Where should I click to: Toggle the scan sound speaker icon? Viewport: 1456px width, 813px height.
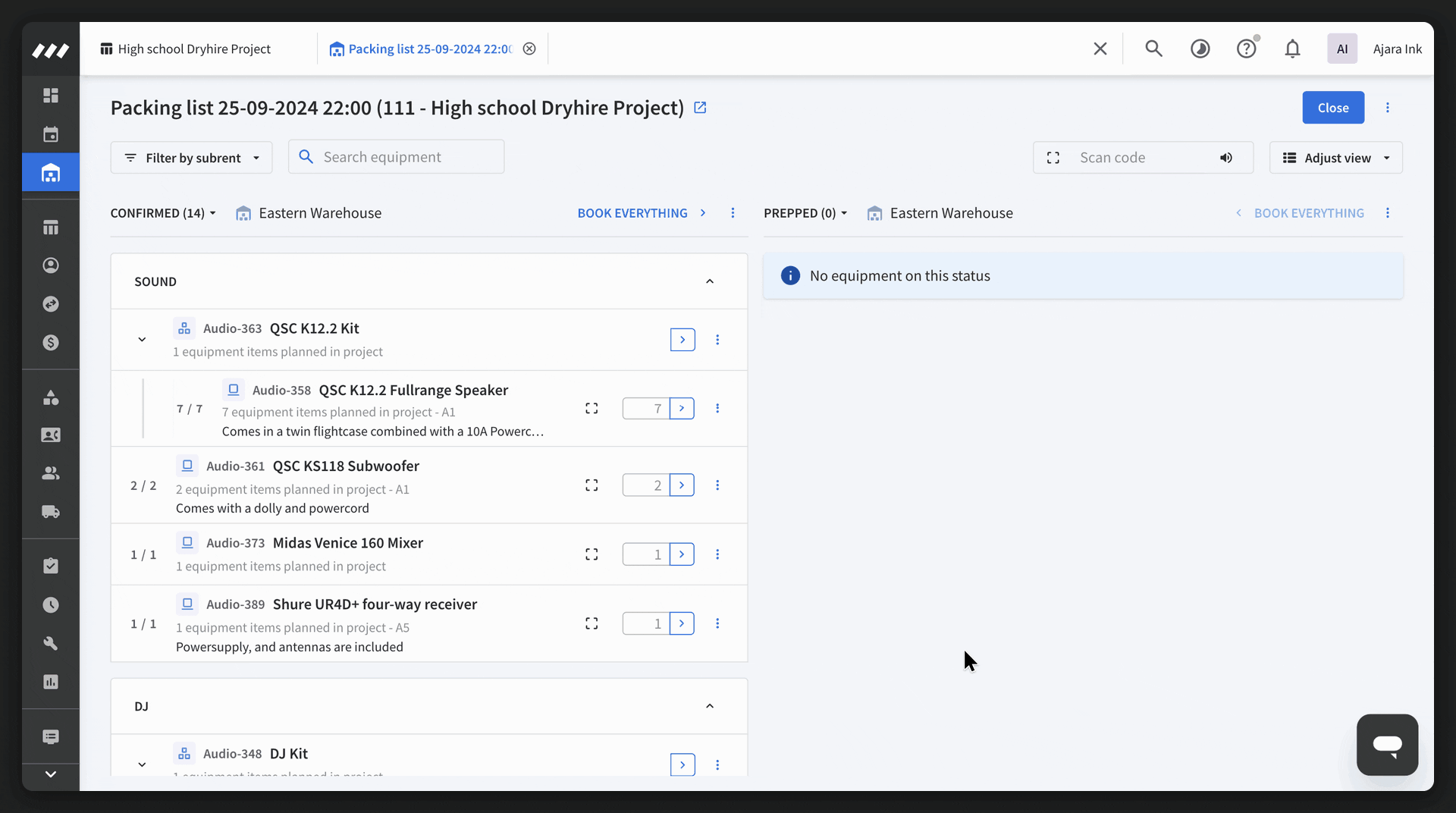tap(1225, 158)
